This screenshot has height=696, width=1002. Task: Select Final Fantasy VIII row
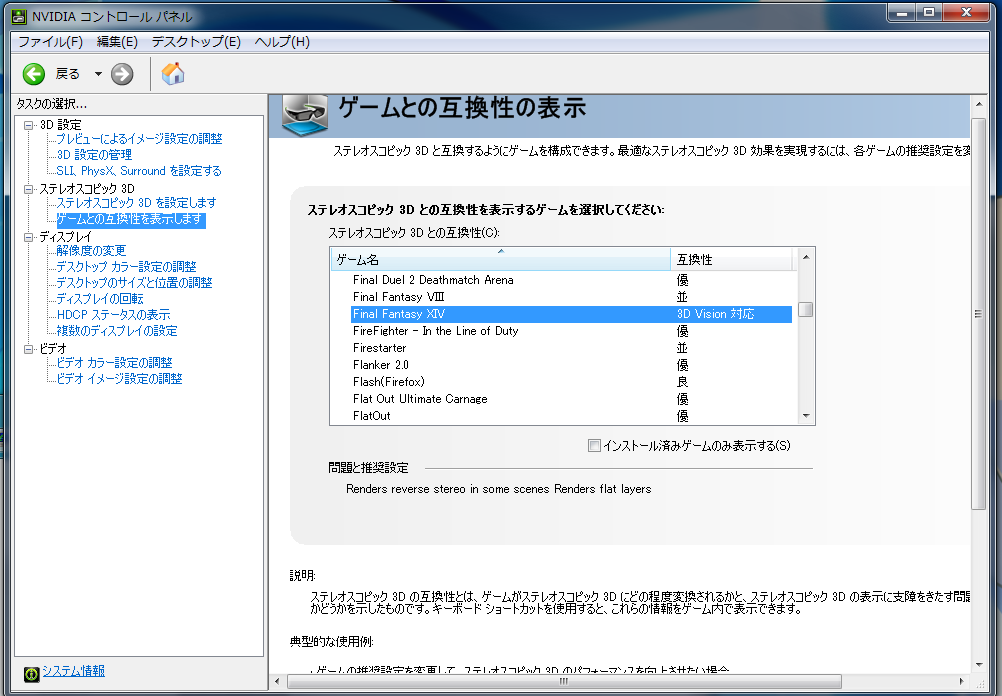[571, 297]
